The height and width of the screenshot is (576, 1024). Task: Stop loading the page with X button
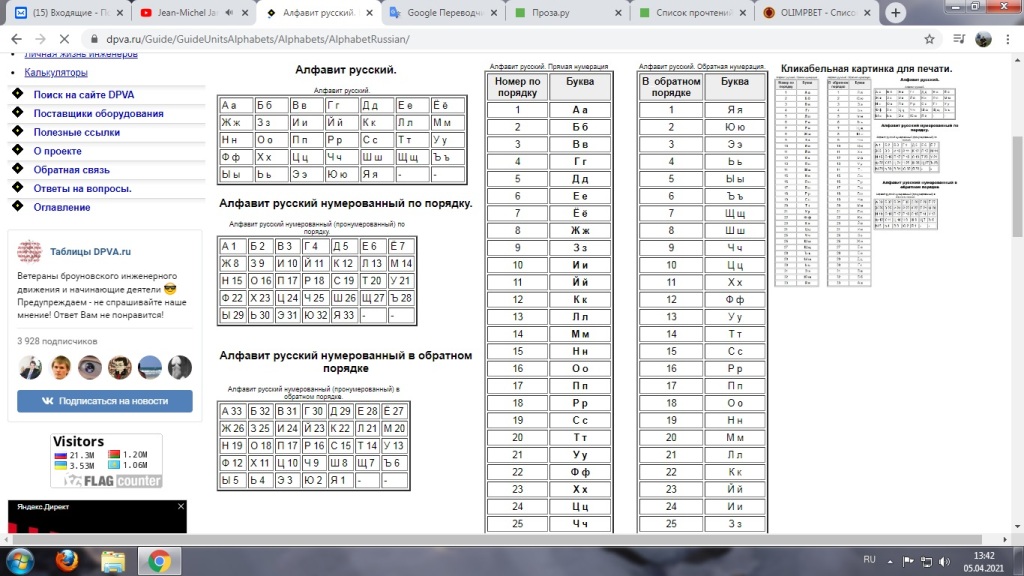click(64, 39)
